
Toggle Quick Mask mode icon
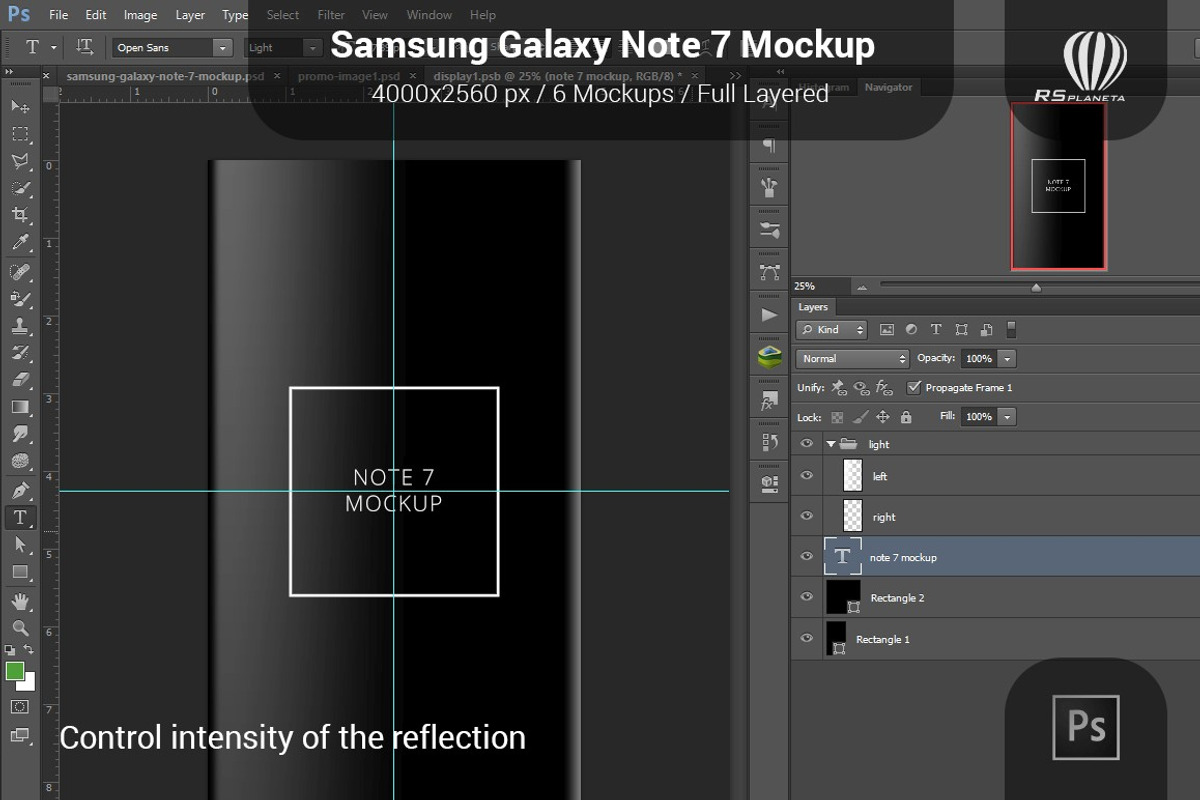click(20, 707)
